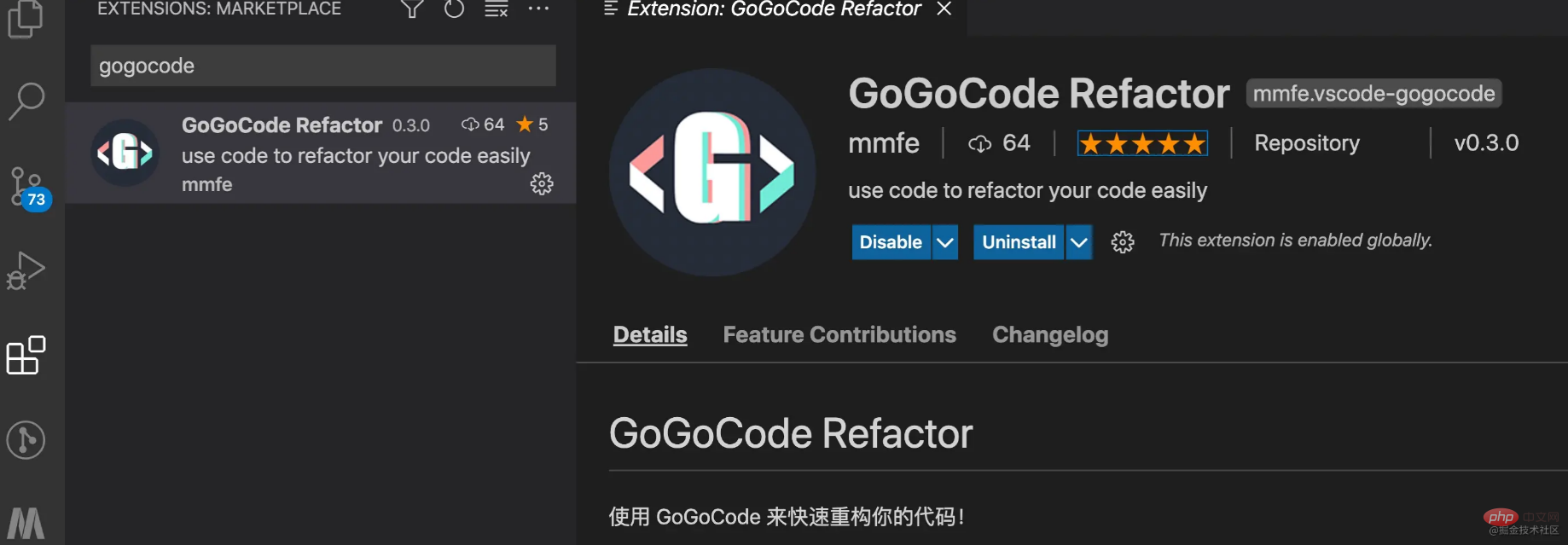Viewport: 1568px width, 545px height.
Task: Click in the gogocode search field
Action: click(x=323, y=66)
